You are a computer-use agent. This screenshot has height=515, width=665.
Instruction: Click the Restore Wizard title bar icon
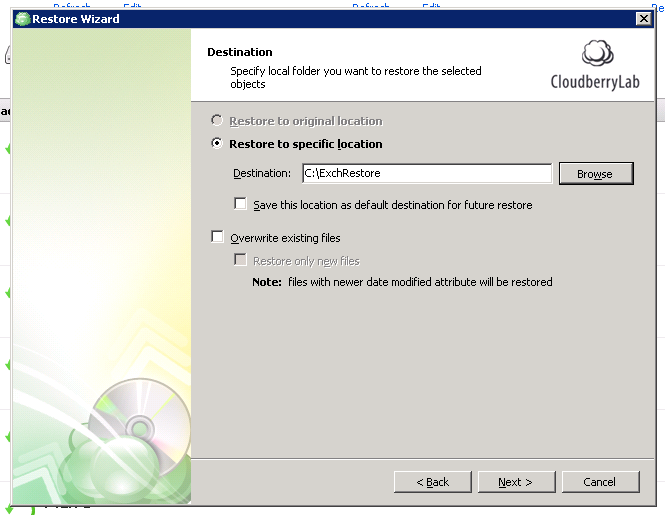(22, 19)
